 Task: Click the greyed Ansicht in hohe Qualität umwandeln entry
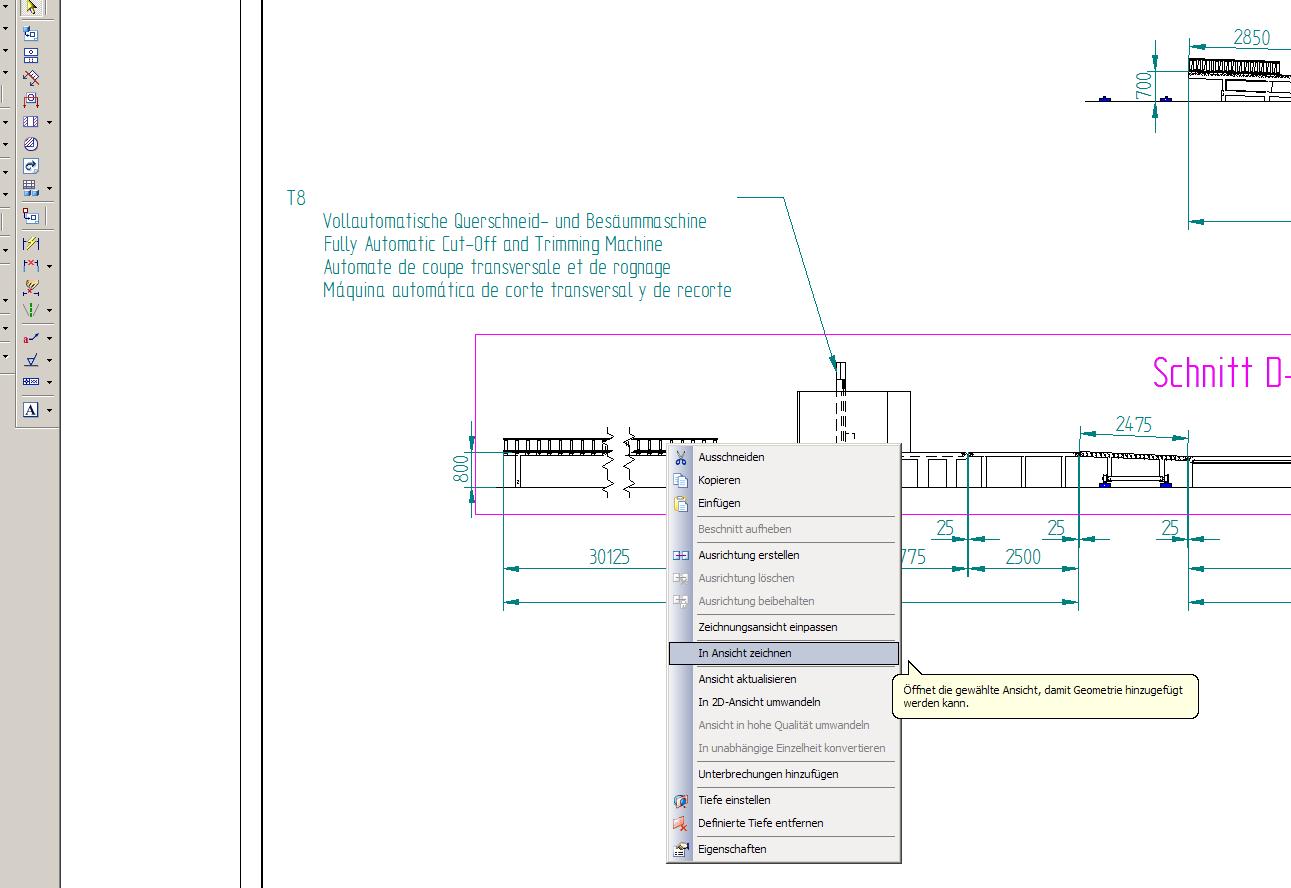(x=784, y=725)
